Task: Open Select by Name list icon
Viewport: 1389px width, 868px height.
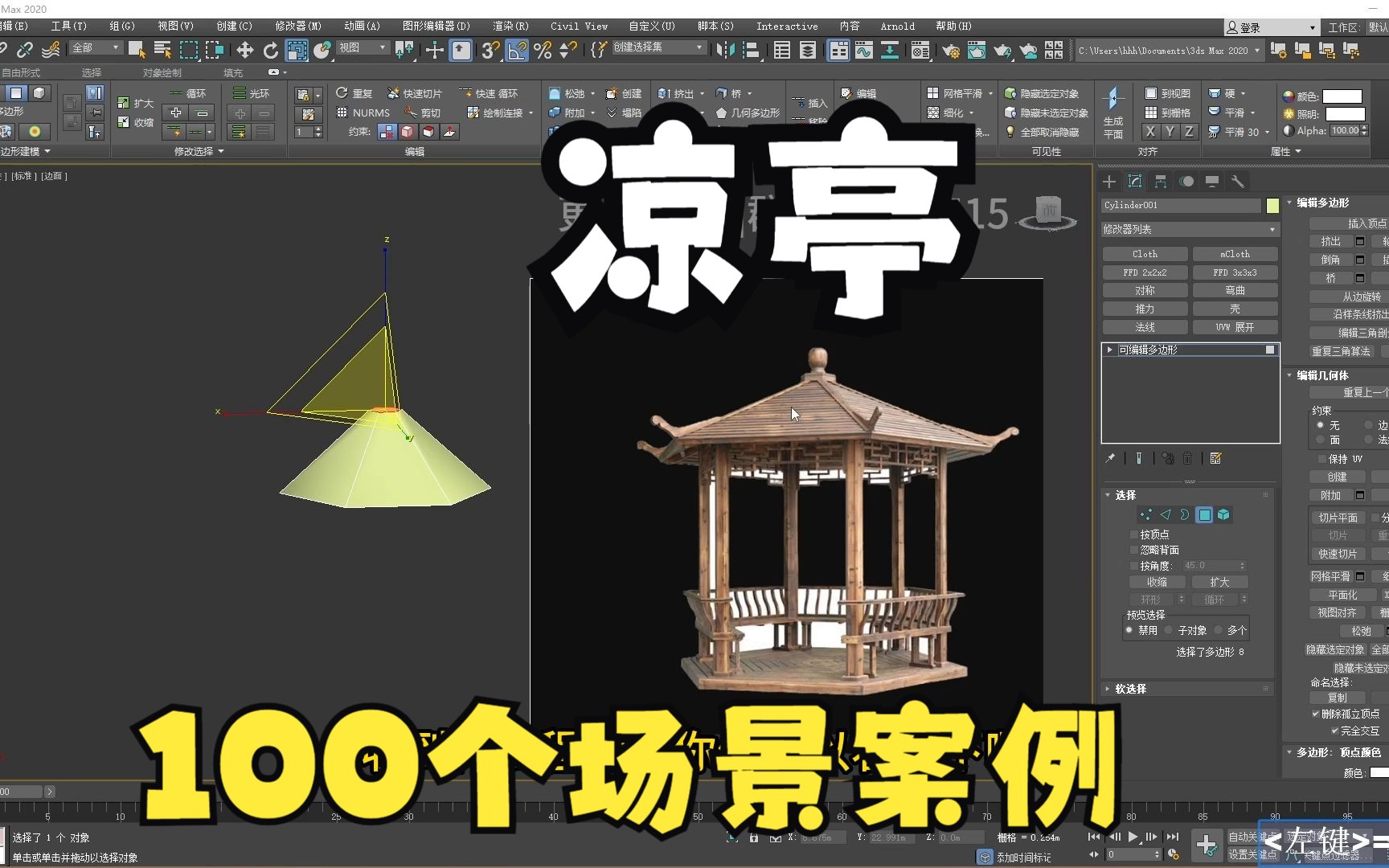Action: point(162,51)
